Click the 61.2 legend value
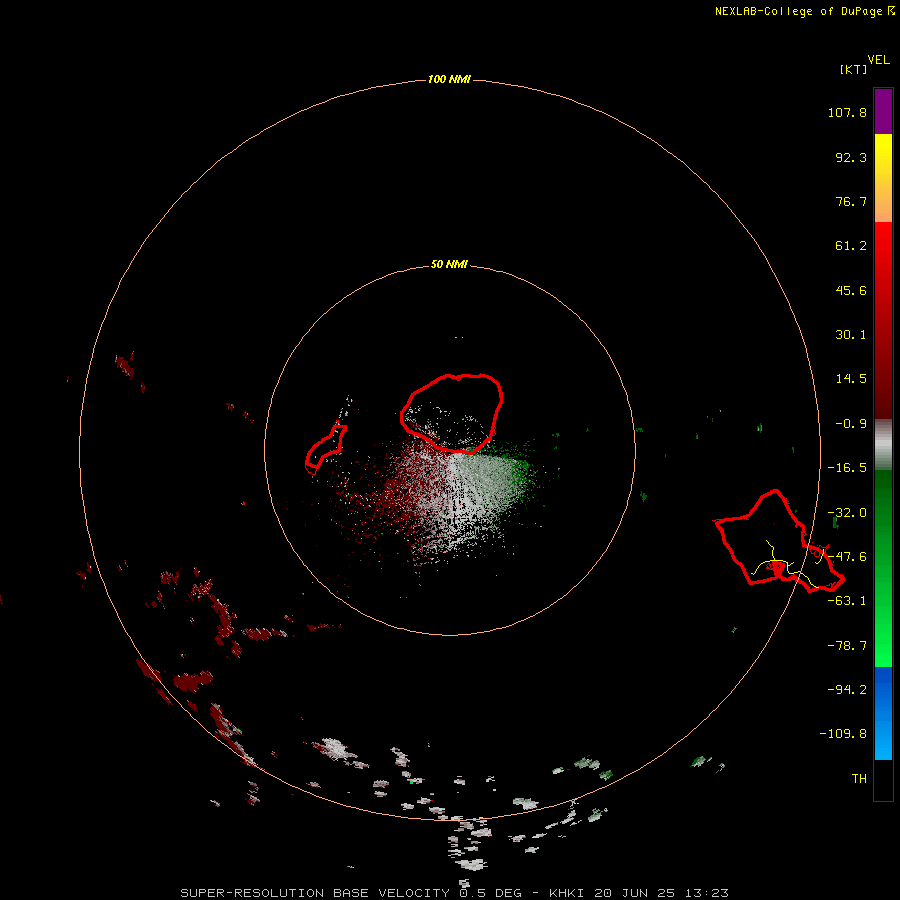The height and width of the screenshot is (900, 900). click(x=851, y=246)
